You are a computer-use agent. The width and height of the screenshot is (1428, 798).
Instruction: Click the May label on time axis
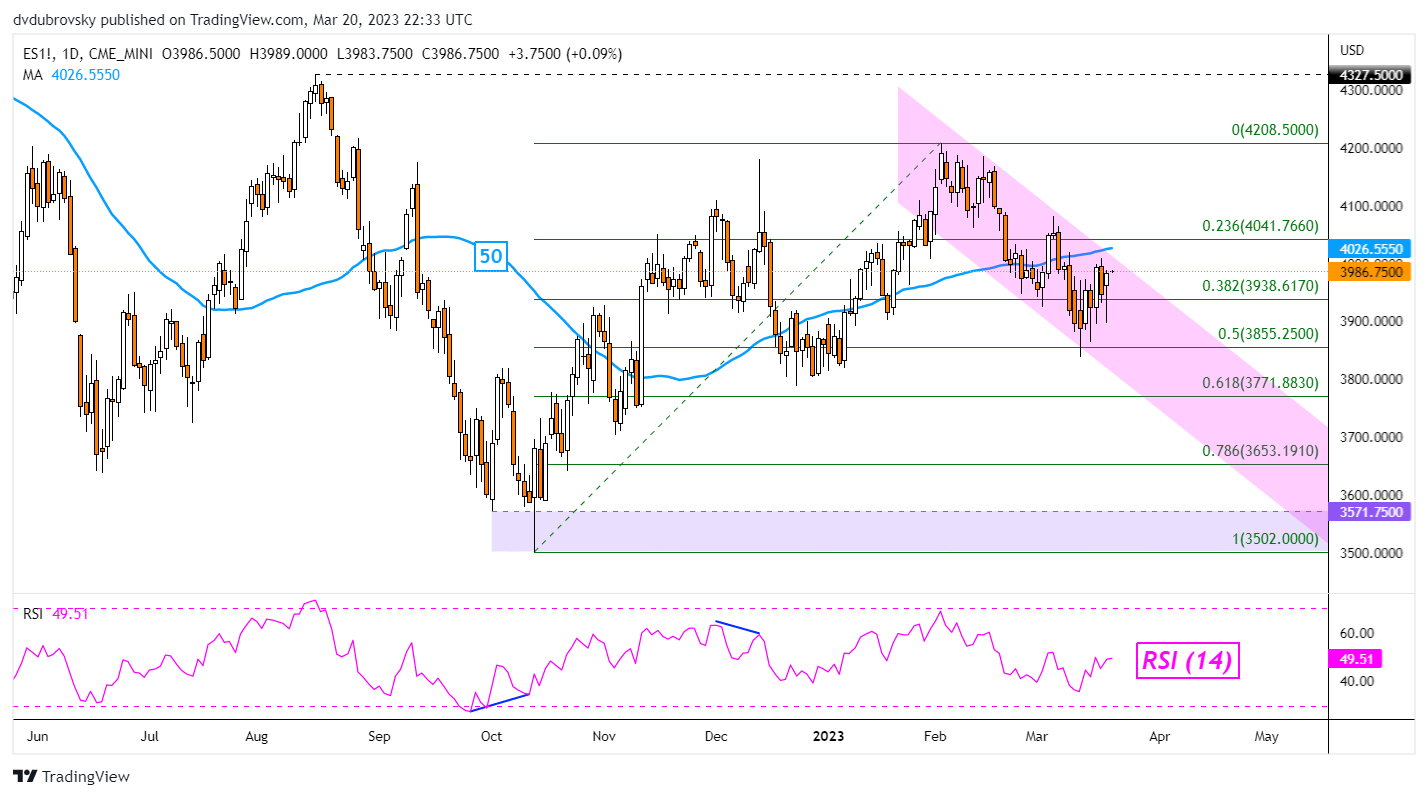click(x=1266, y=737)
